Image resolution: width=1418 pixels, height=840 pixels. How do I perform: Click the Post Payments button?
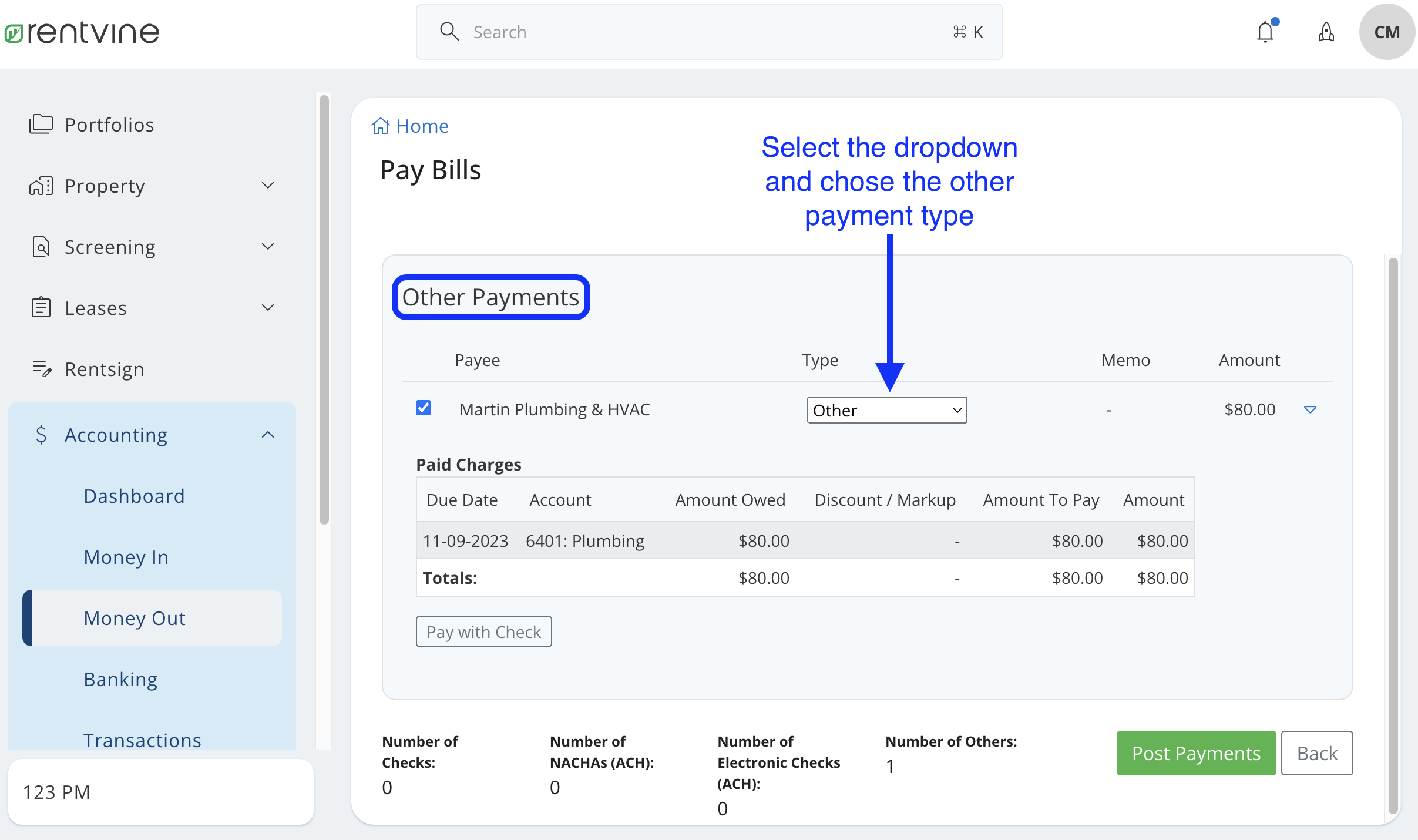tap(1195, 753)
